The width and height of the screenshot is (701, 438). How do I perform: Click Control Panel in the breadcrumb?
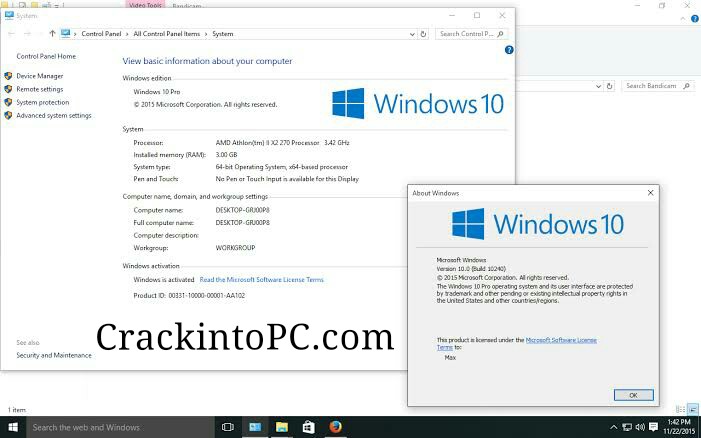[x=101, y=34]
